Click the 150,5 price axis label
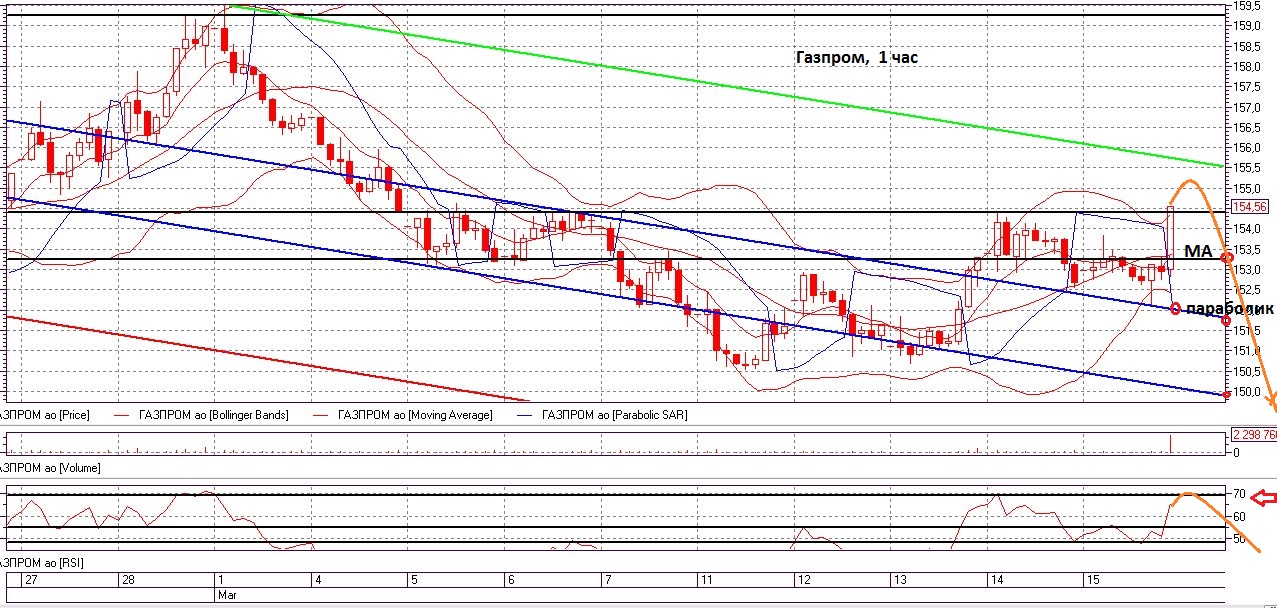 coord(1246,371)
